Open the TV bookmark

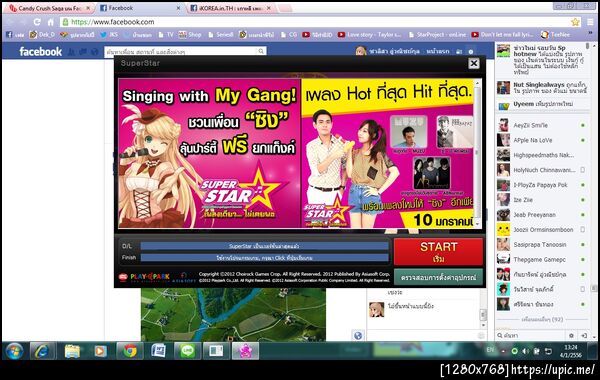pos(166,35)
